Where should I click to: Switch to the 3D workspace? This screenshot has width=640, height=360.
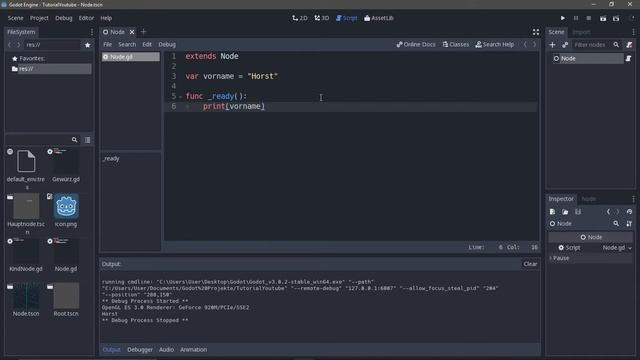coord(322,18)
